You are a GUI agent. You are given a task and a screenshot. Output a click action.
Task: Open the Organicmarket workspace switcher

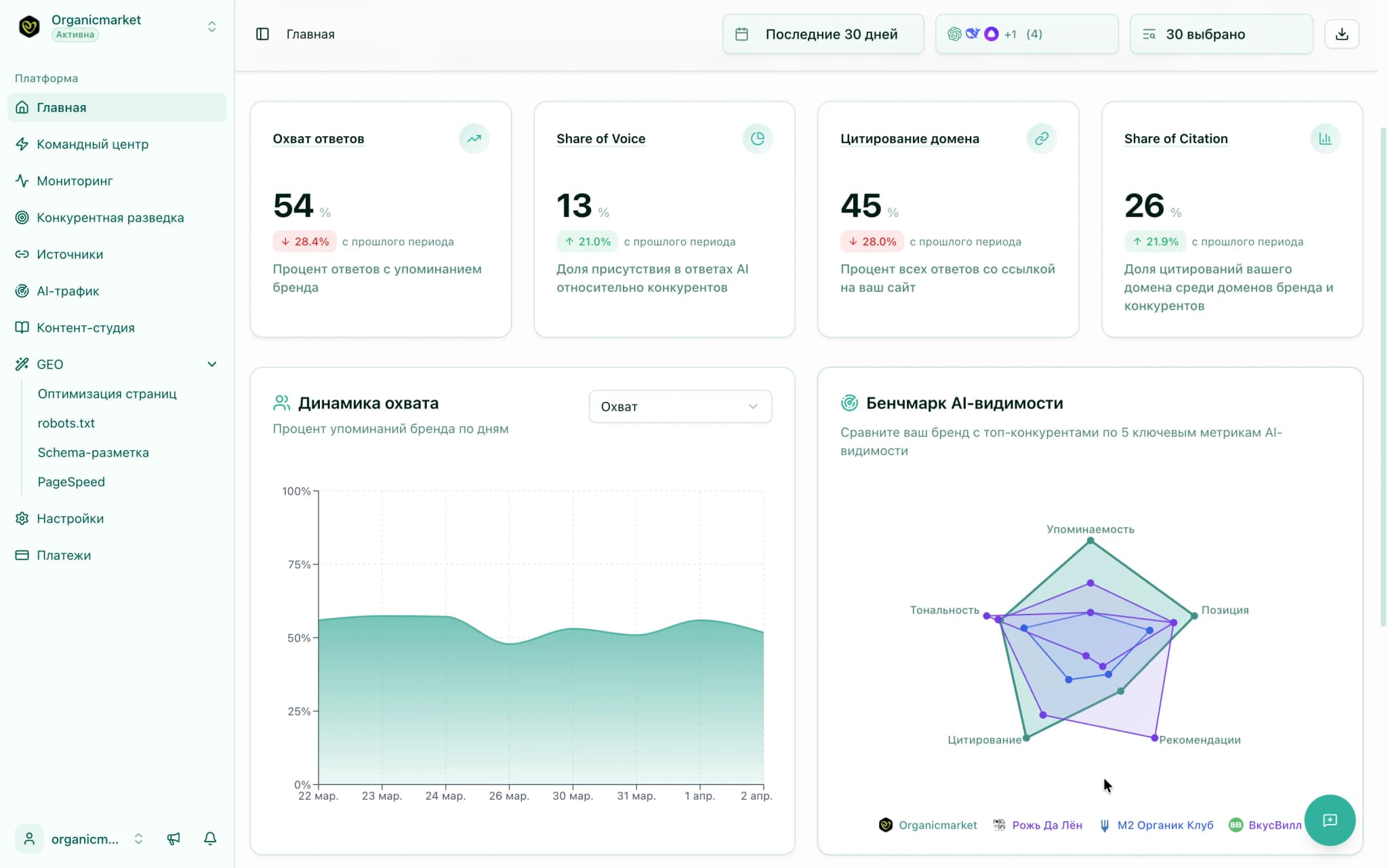[x=212, y=26]
